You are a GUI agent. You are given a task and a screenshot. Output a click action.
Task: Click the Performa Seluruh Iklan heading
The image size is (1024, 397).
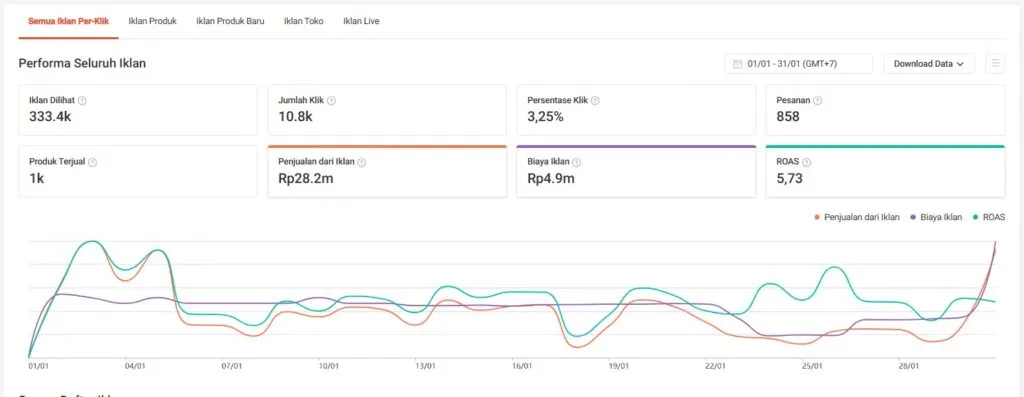coord(82,63)
